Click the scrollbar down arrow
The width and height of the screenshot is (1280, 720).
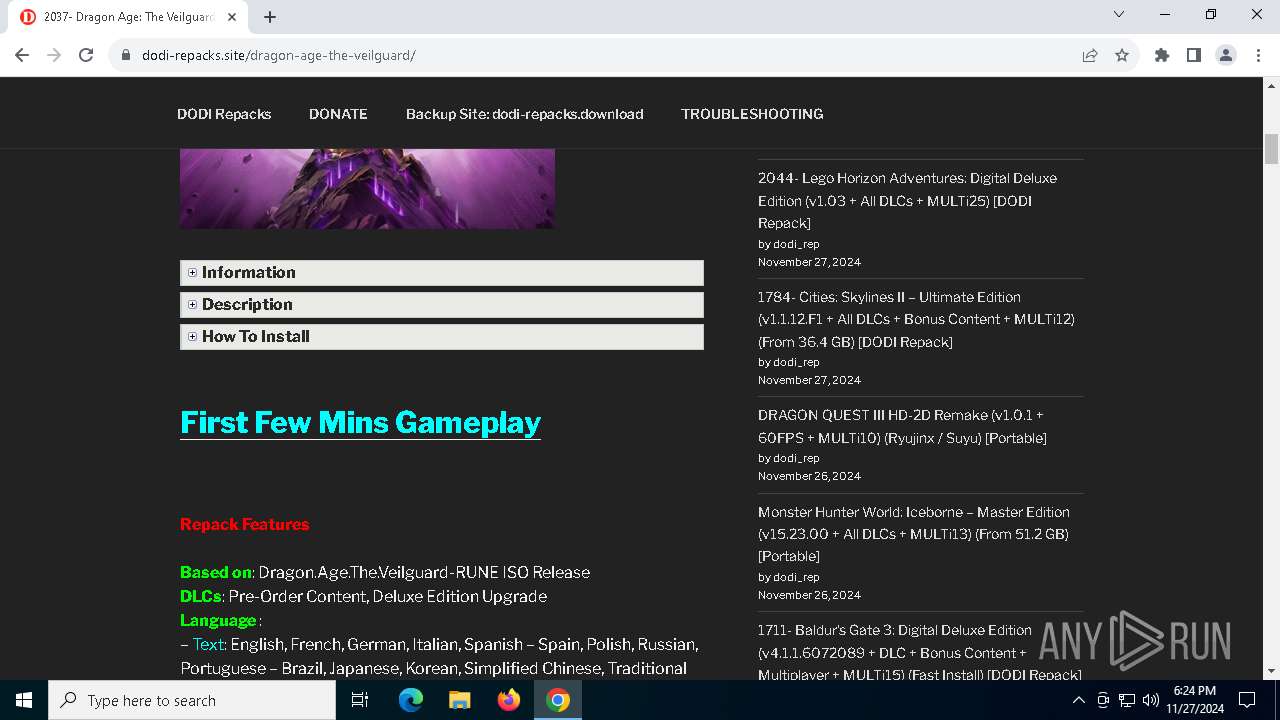(x=1271, y=671)
